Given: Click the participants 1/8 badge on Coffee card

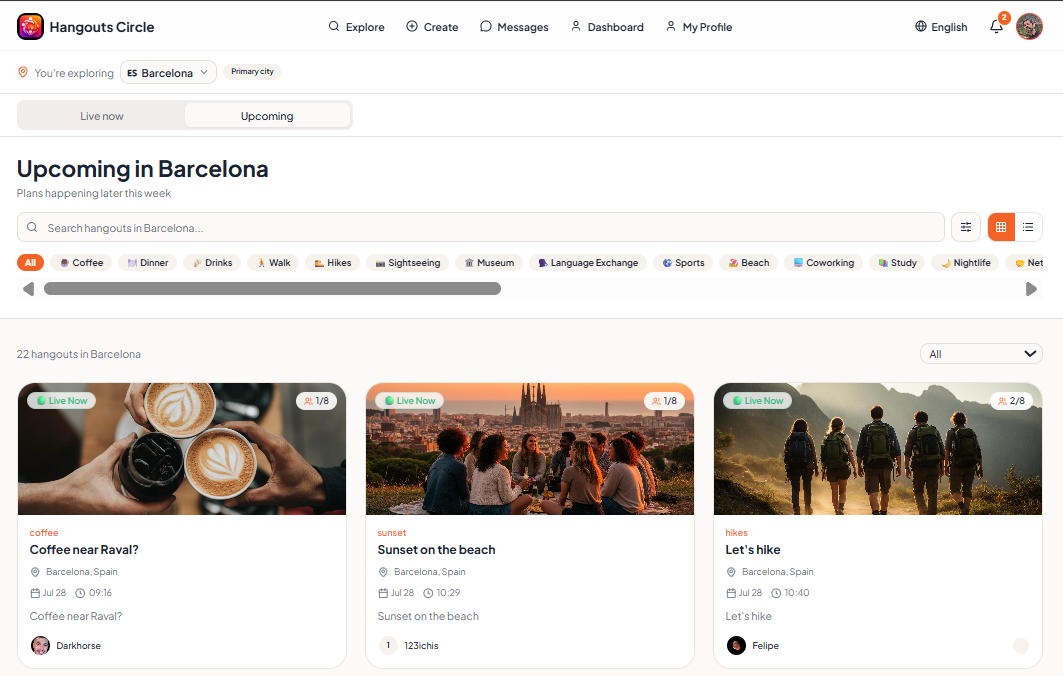Looking at the screenshot, I should 317,401.
